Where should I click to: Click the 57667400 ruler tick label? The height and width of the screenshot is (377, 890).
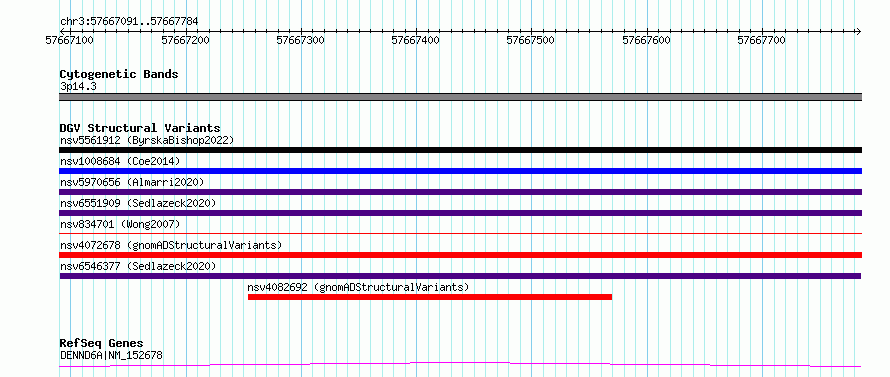point(415,40)
